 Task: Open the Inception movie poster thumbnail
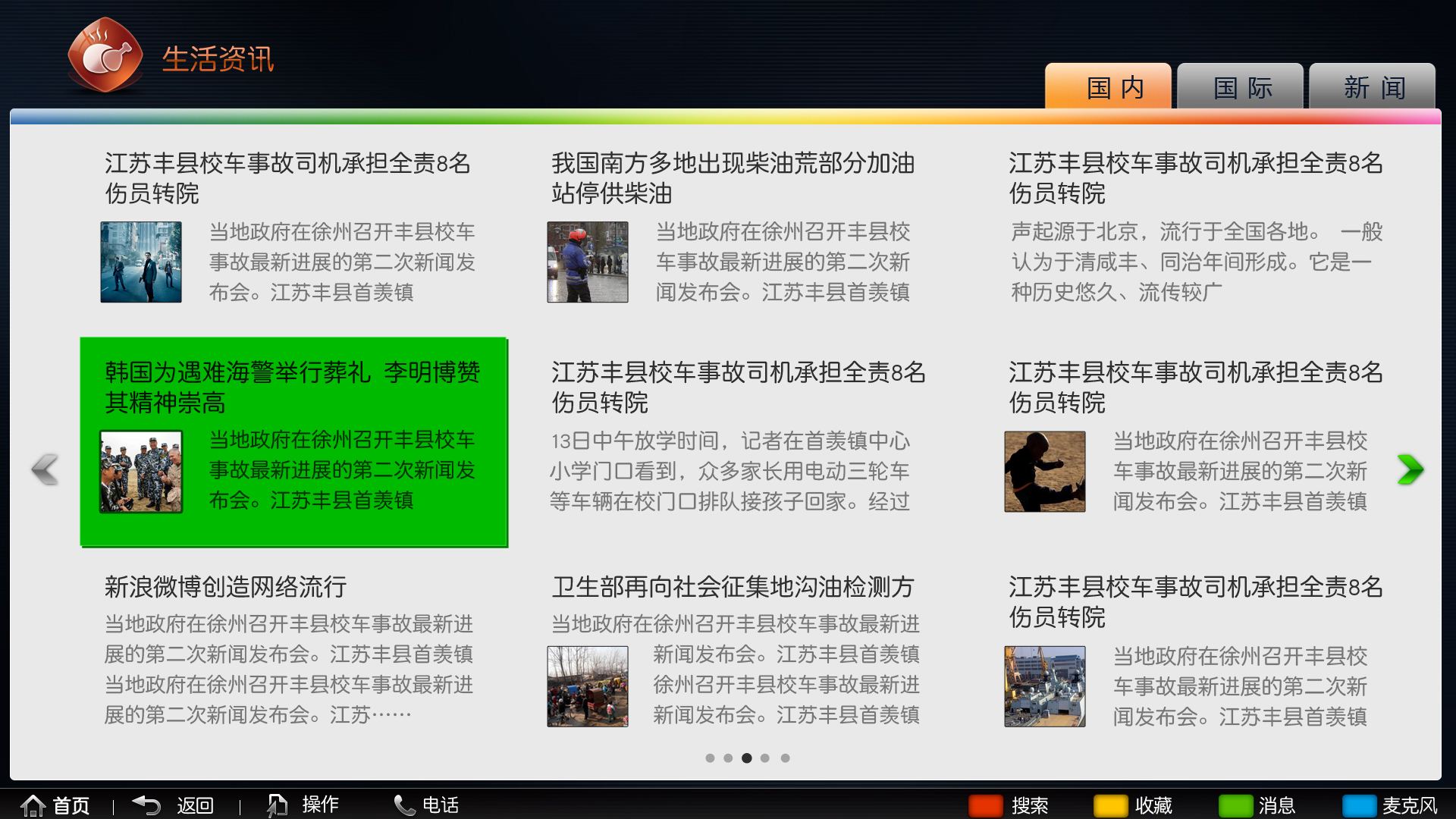point(141,262)
